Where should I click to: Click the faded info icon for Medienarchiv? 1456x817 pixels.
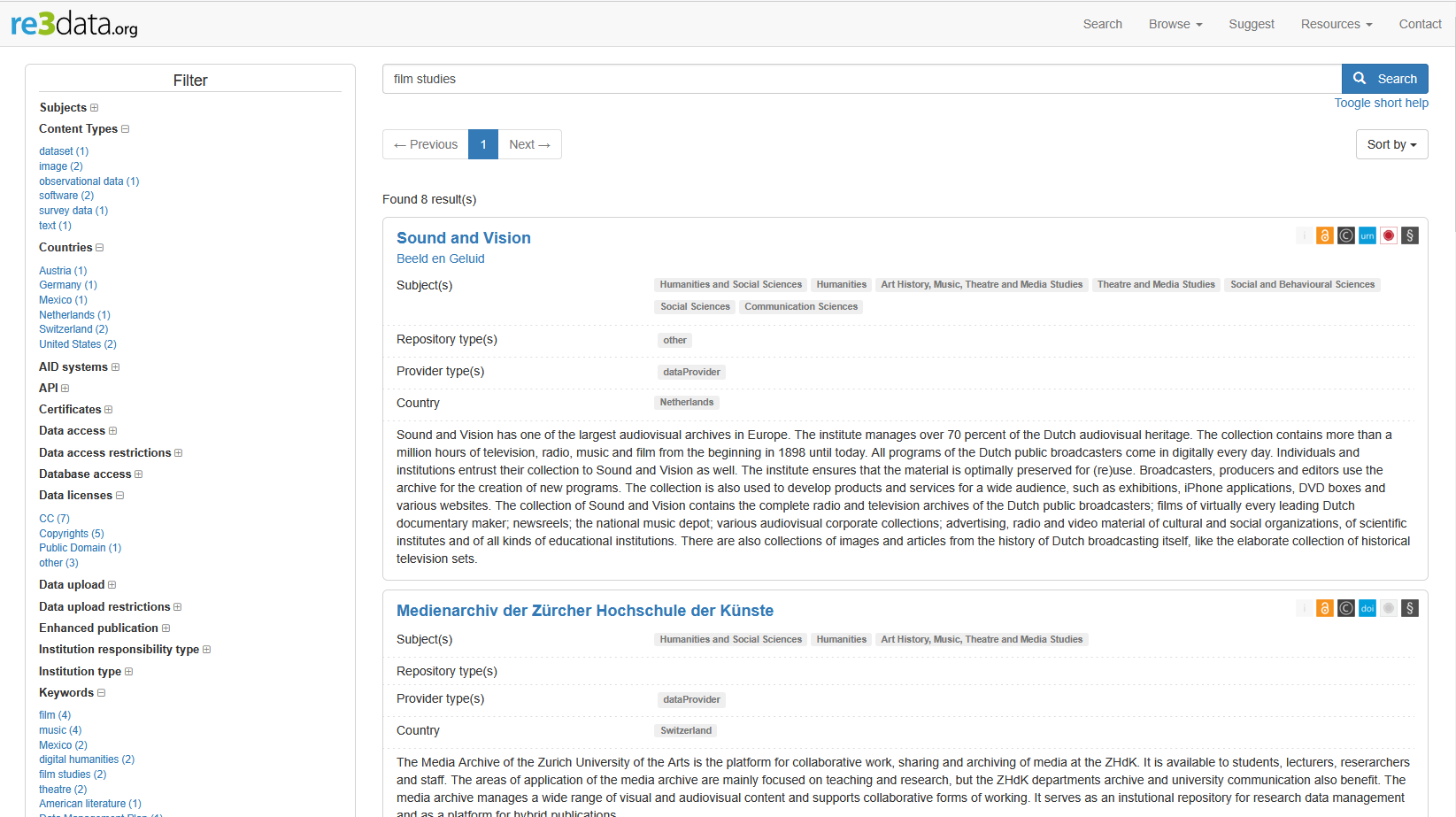[1304, 608]
